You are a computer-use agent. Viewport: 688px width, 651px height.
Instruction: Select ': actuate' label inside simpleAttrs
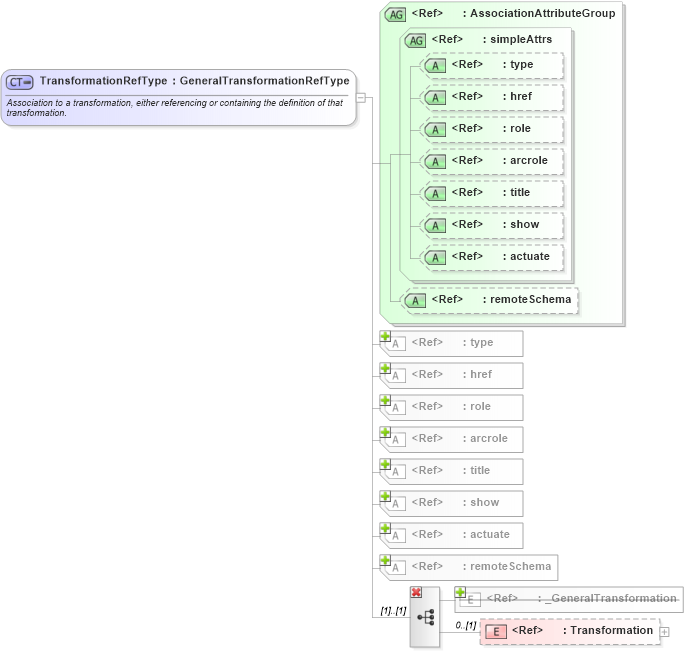click(526, 256)
